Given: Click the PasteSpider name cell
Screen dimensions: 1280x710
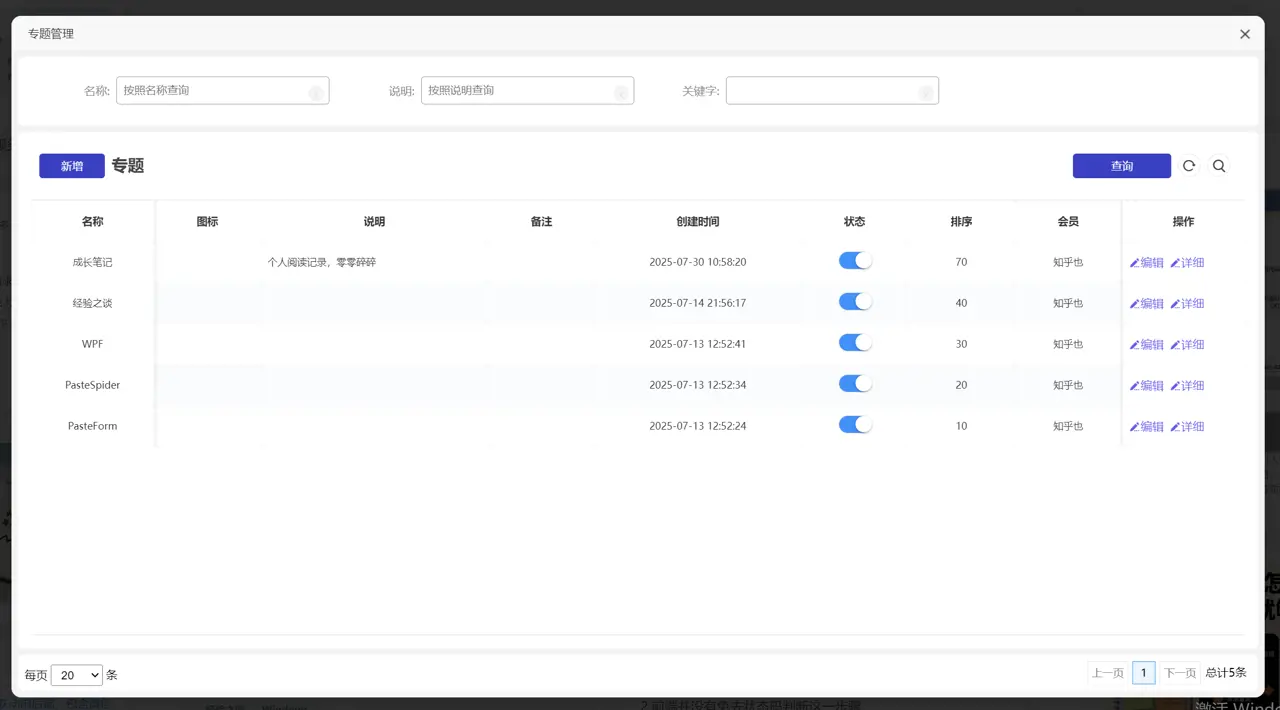Looking at the screenshot, I should (x=92, y=385).
